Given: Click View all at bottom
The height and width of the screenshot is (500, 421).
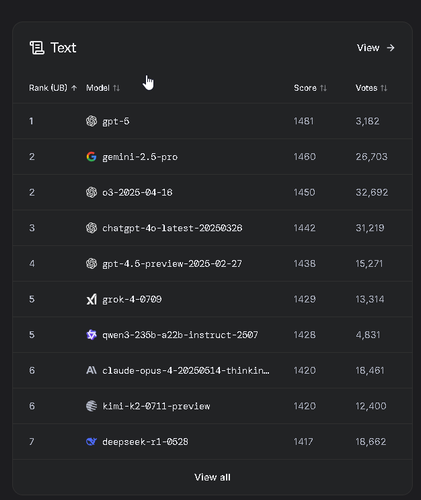Looking at the screenshot, I should (212, 477).
